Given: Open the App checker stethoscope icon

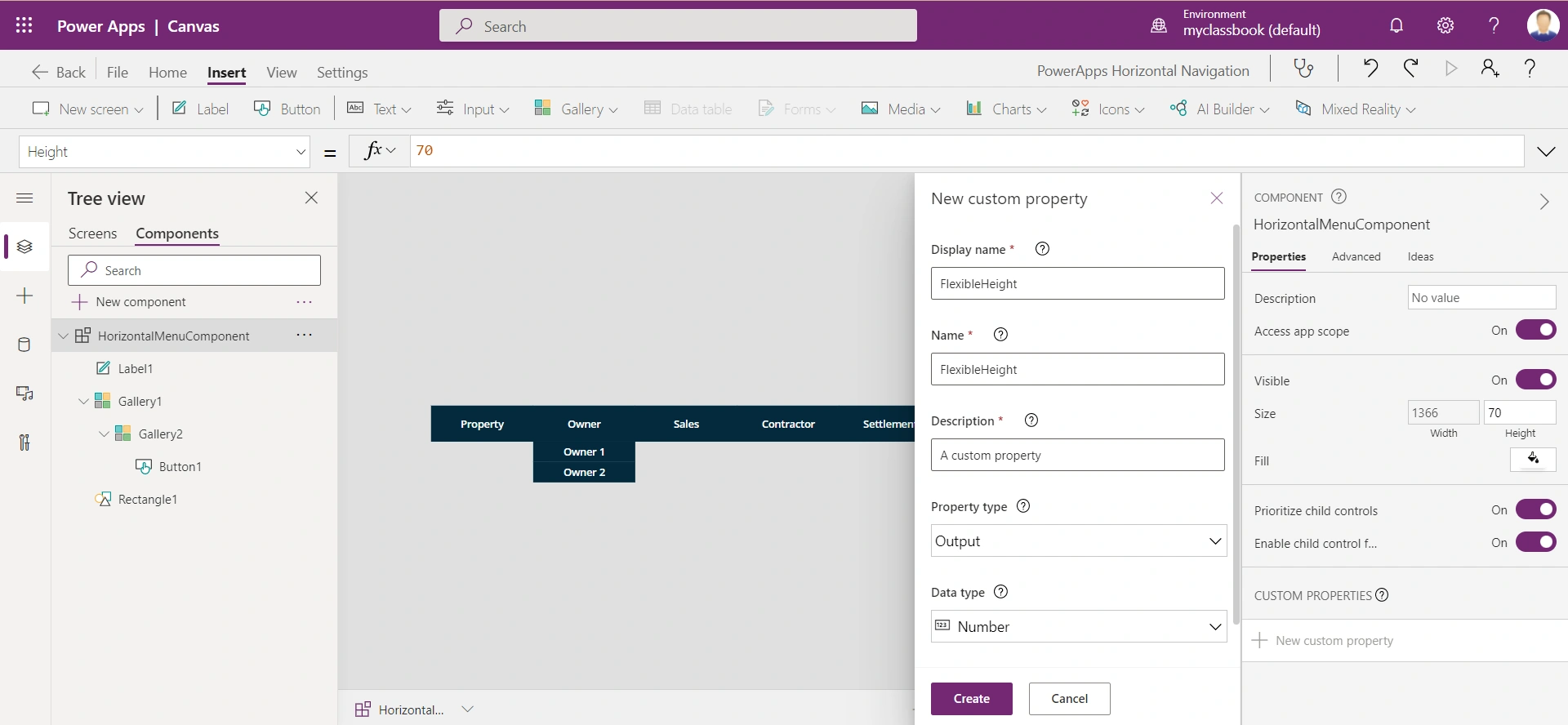Looking at the screenshot, I should tap(1303, 69).
